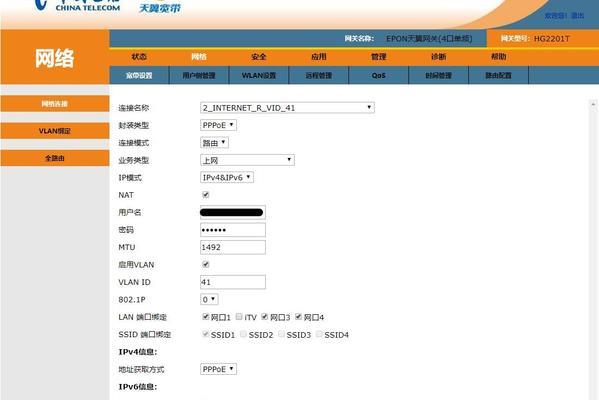Open the 连接名称 connection dropdown
599x400 pixels.
click(287, 108)
